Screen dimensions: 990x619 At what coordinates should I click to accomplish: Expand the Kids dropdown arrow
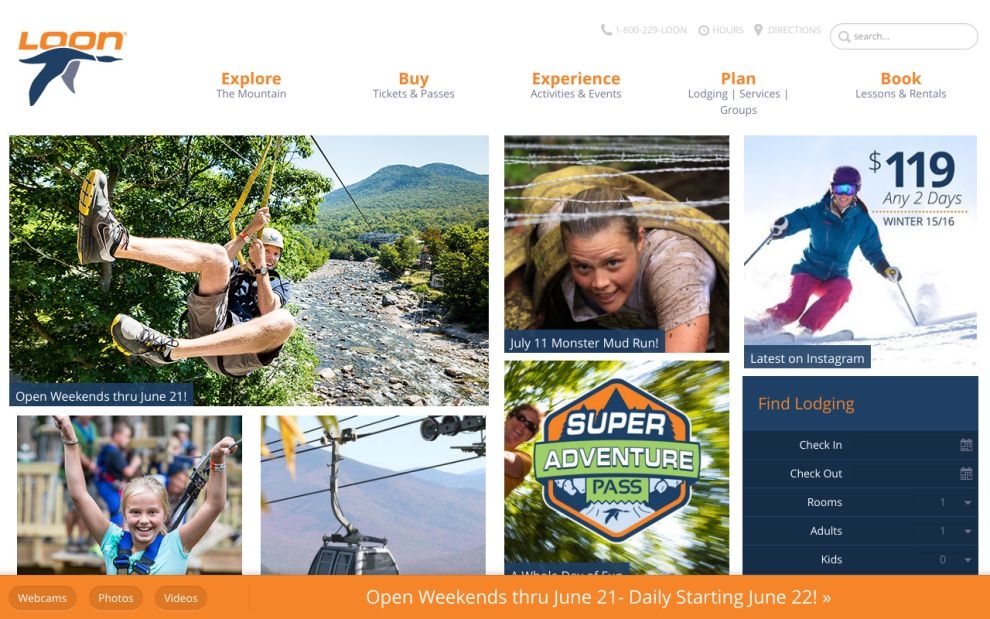point(967,560)
